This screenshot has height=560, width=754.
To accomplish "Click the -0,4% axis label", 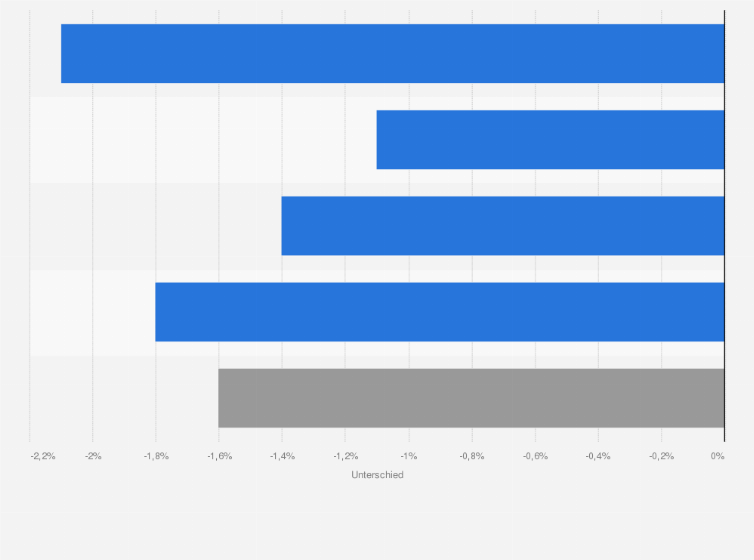I will (x=598, y=456).
